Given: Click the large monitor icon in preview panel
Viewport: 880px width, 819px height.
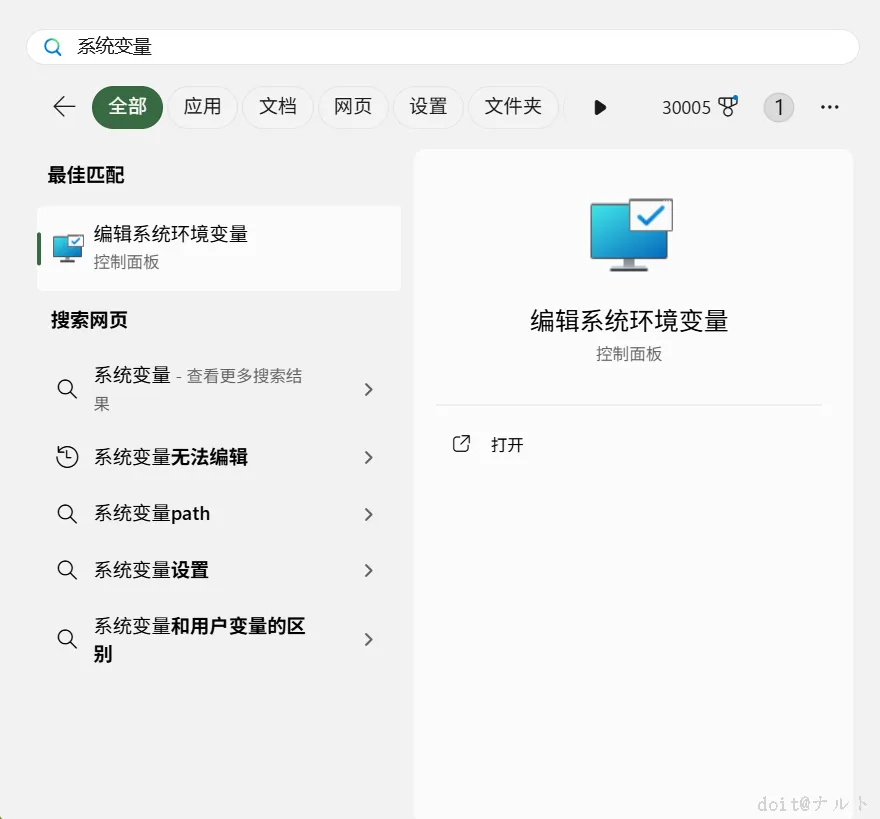Looking at the screenshot, I should point(628,233).
